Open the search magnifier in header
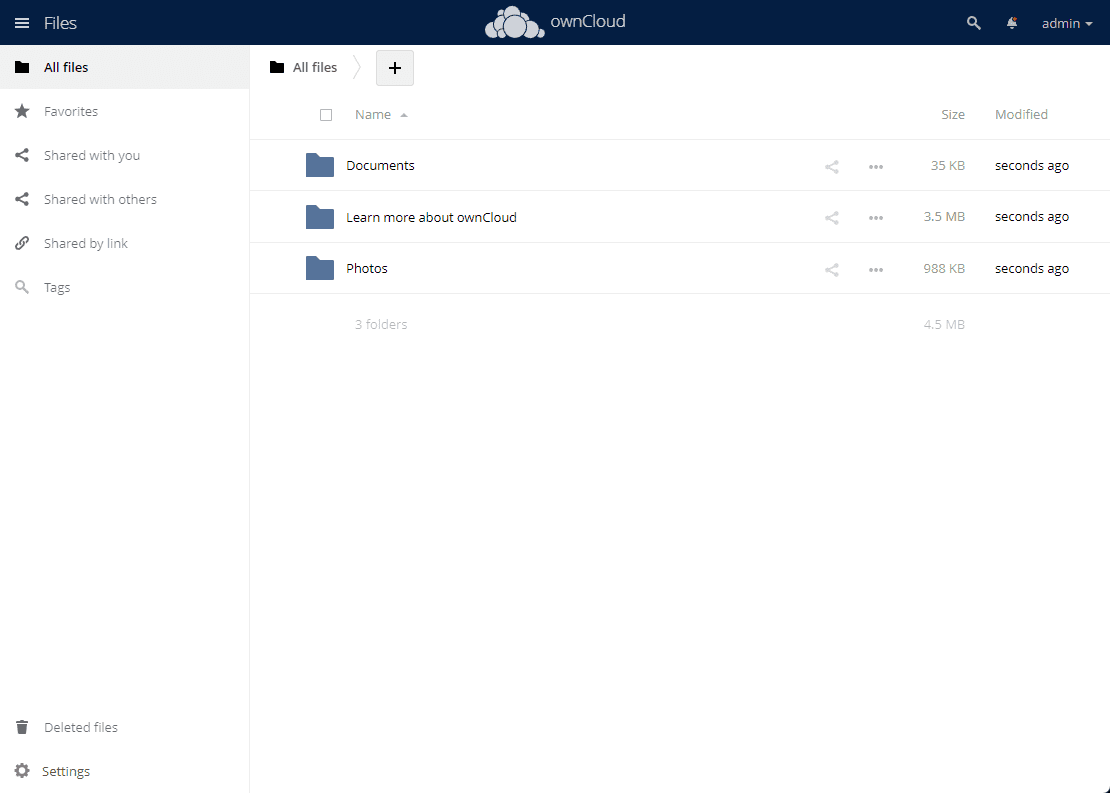1110x793 pixels. 973,23
